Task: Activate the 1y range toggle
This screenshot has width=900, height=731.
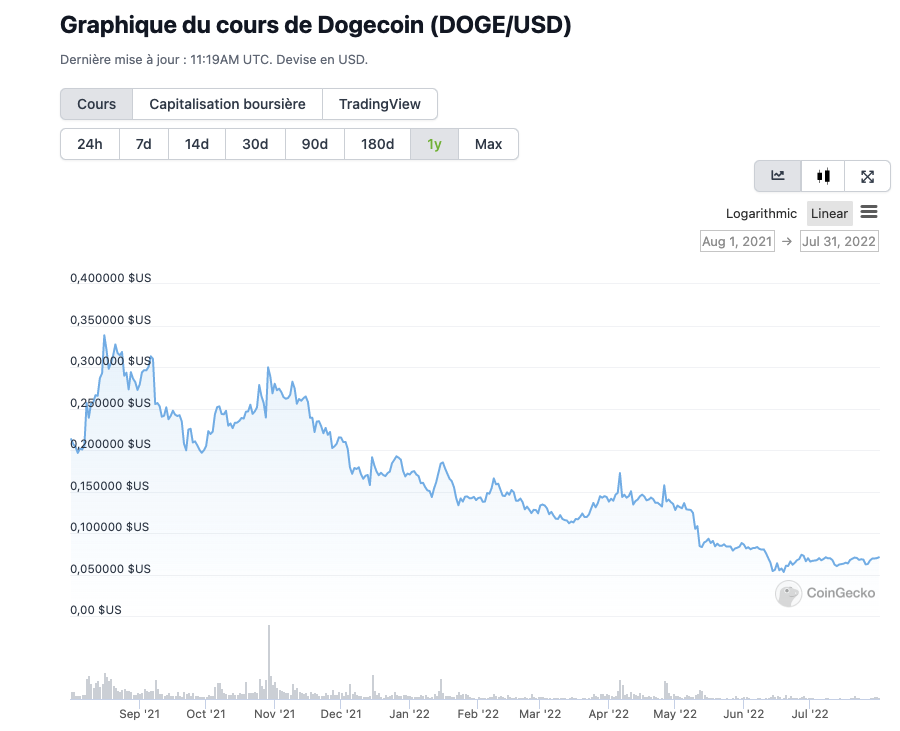Action: tap(434, 144)
